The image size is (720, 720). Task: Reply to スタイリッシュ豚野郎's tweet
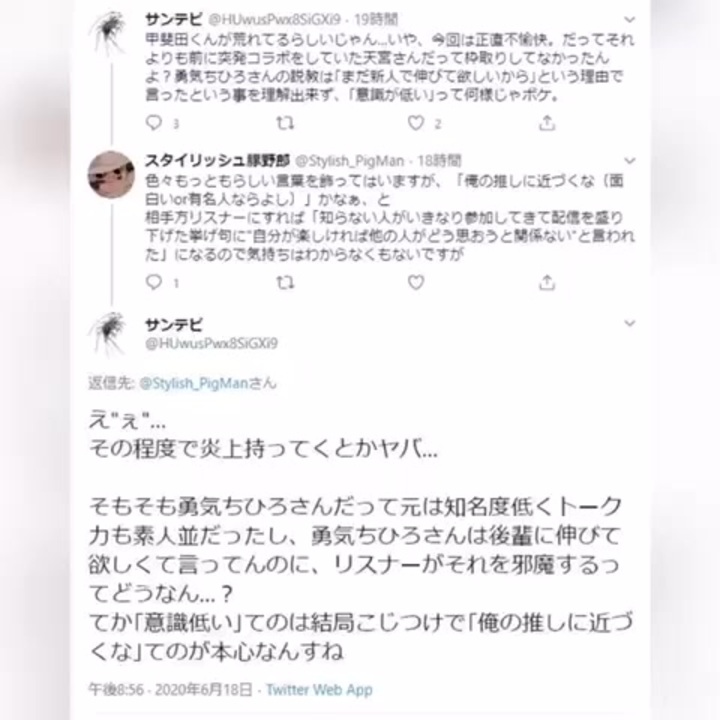(154, 282)
